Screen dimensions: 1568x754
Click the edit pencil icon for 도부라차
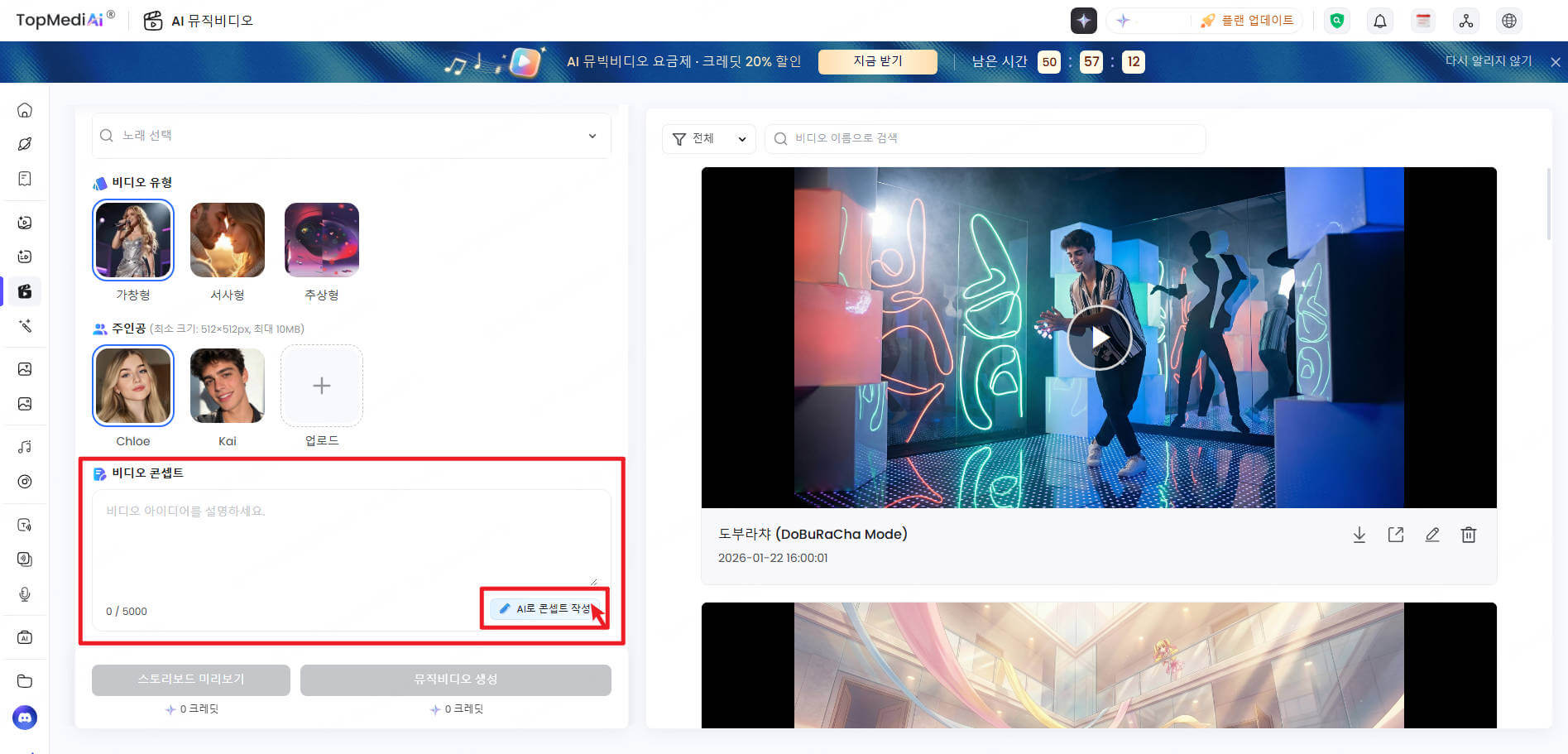(x=1431, y=535)
